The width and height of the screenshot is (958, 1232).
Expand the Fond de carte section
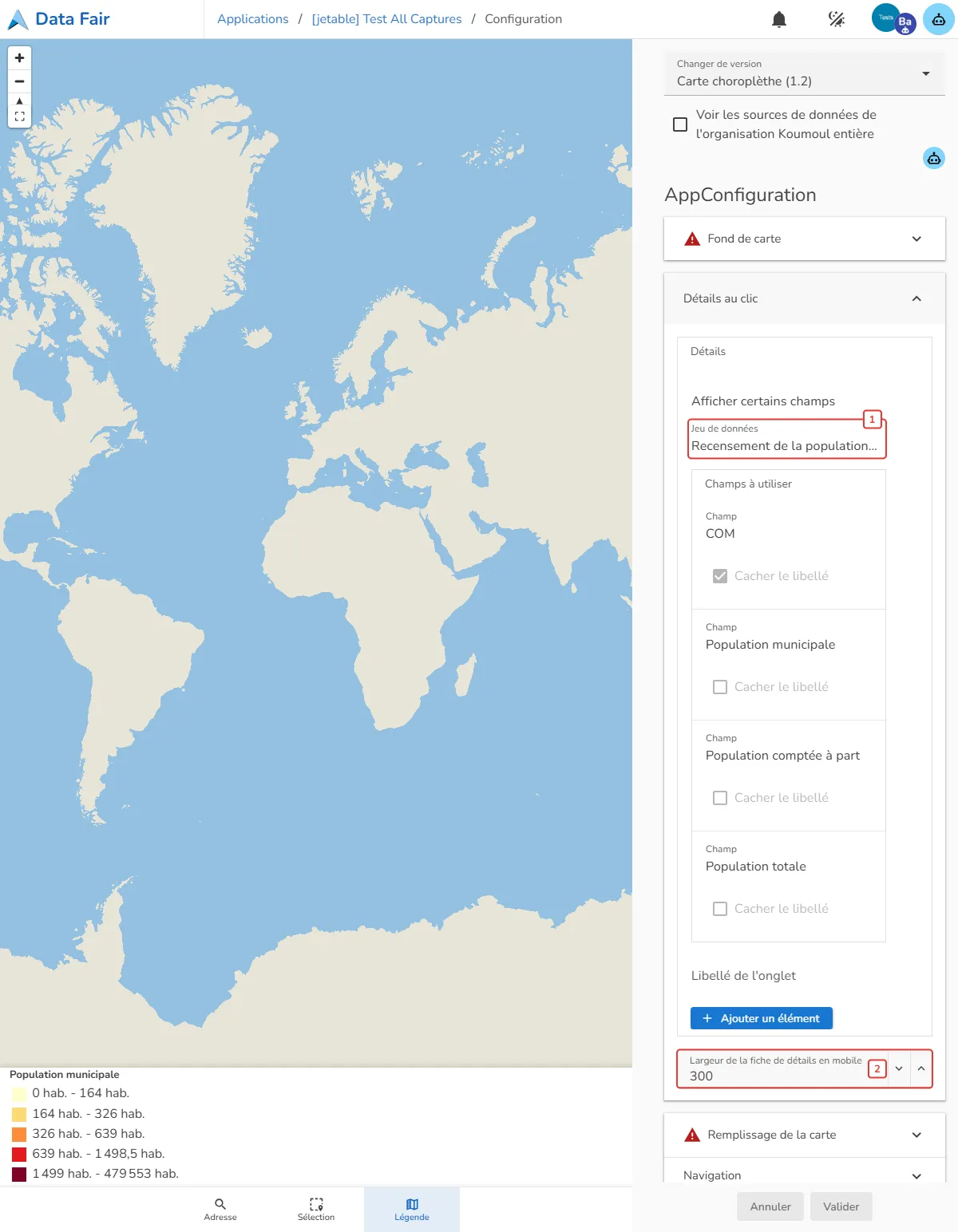point(805,239)
